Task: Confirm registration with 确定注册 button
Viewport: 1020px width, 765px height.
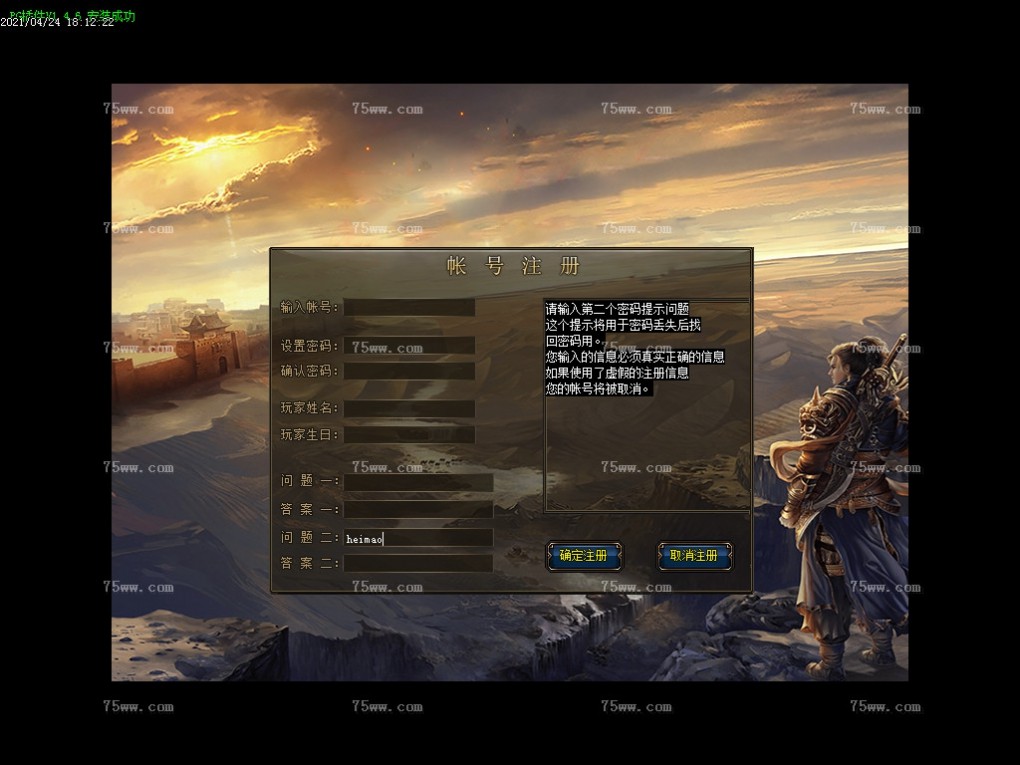Action: (584, 556)
